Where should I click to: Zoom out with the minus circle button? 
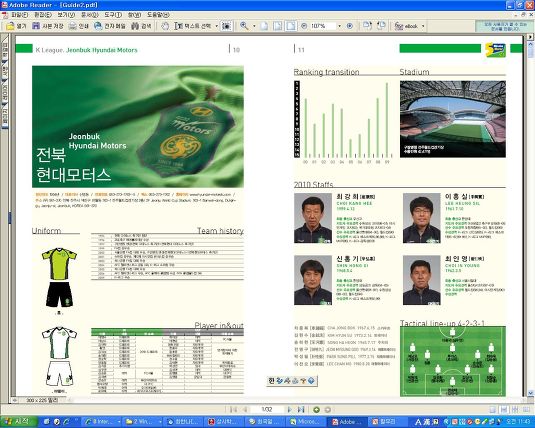[x=304, y=26]
